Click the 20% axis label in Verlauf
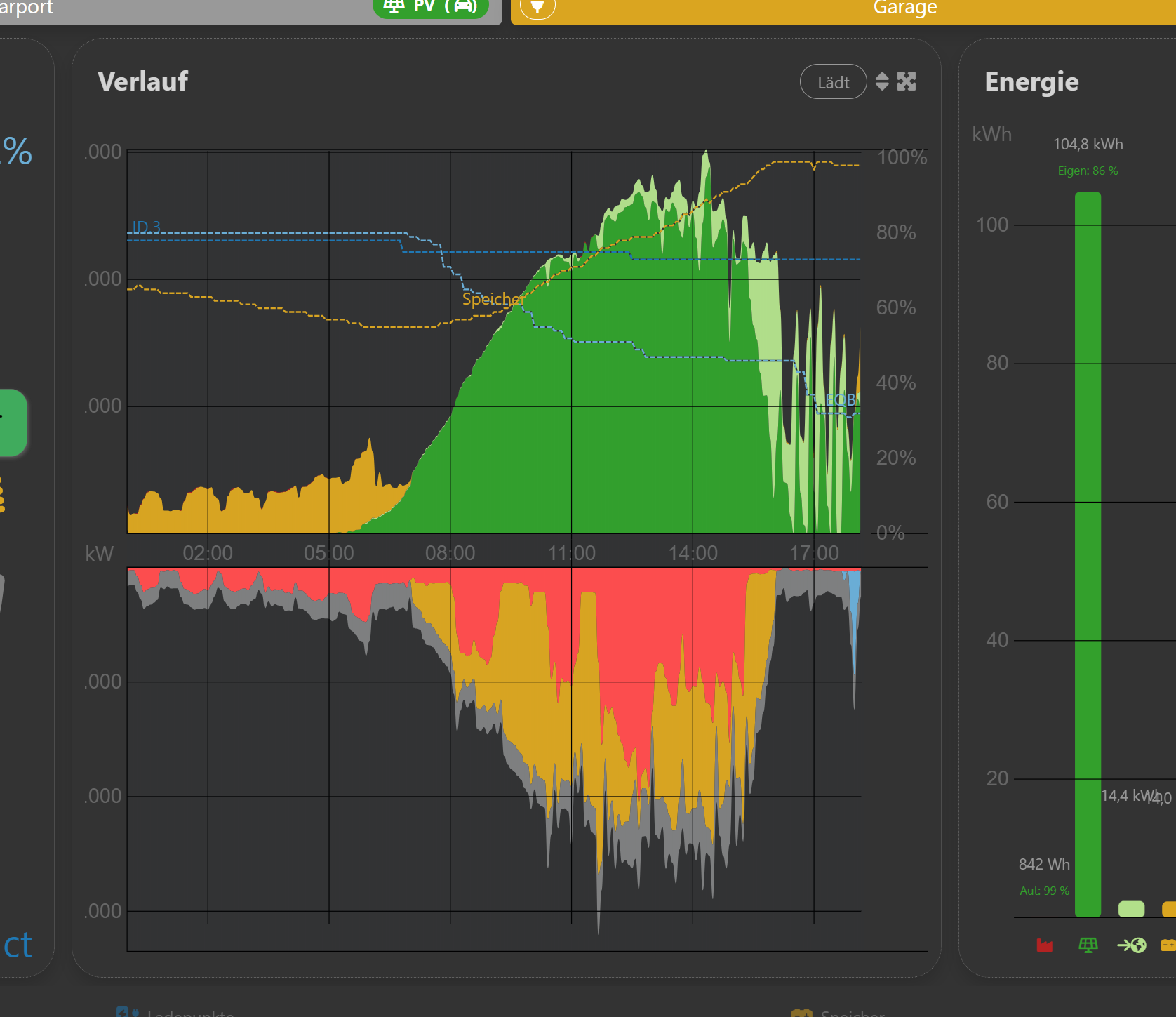The height and width of the screenshot is (1017, 1176). pyautogui.click(x=896, y=458)
